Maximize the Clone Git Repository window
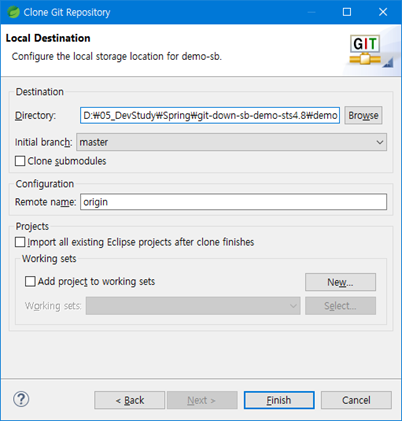This screenshot has height=421, width=402. tap(347, 12)
